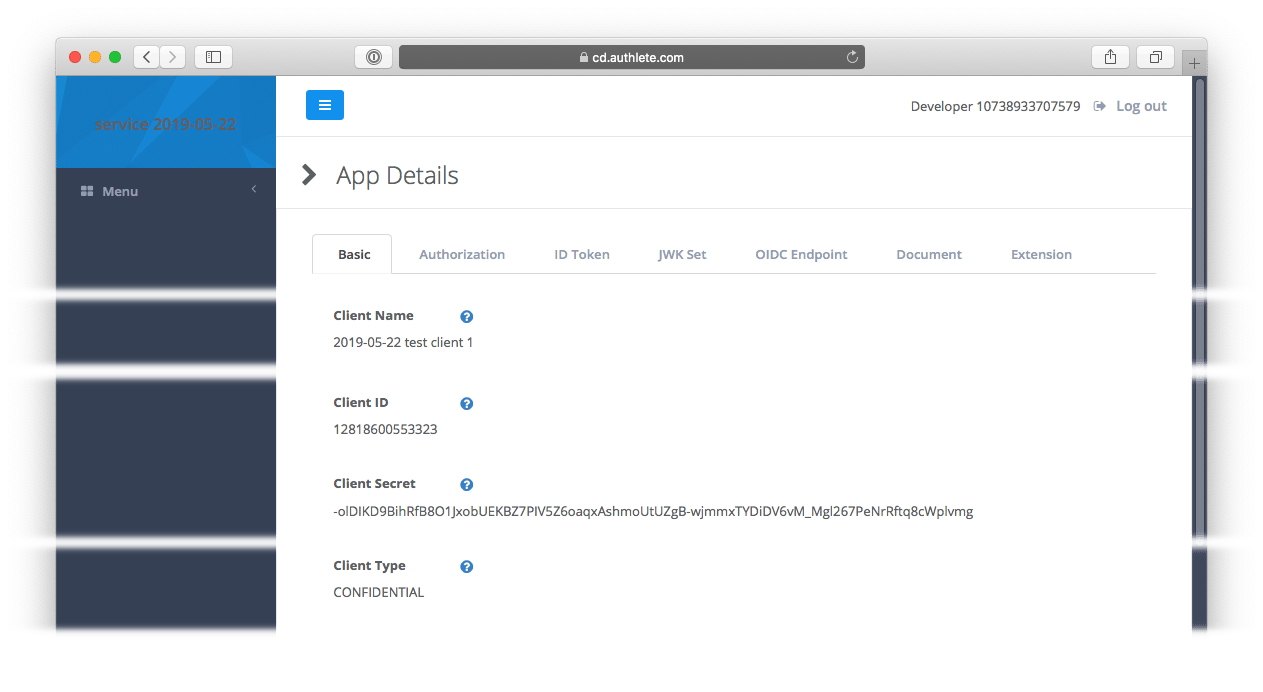Screen dimensions: 1263x692
Task: Click the CONFIDENTIAL client type value
Action: 378,592
